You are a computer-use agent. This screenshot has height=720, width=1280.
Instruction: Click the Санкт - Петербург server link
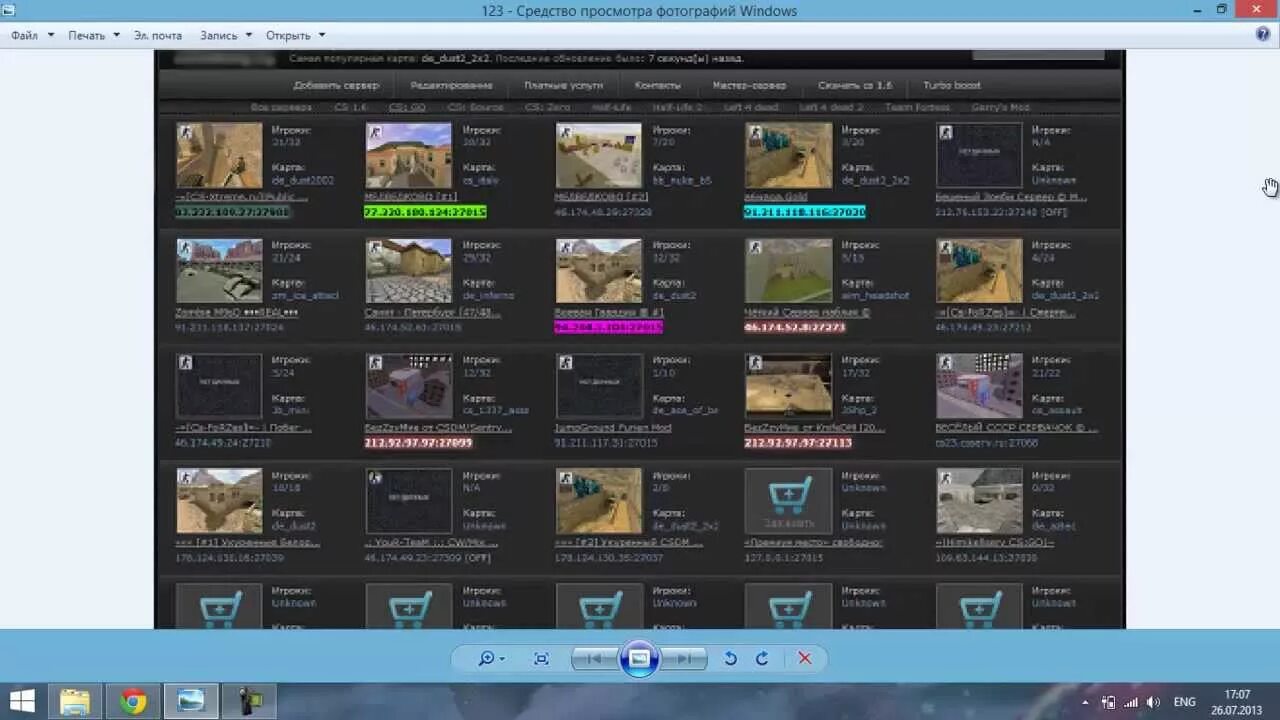pos(432,312)
